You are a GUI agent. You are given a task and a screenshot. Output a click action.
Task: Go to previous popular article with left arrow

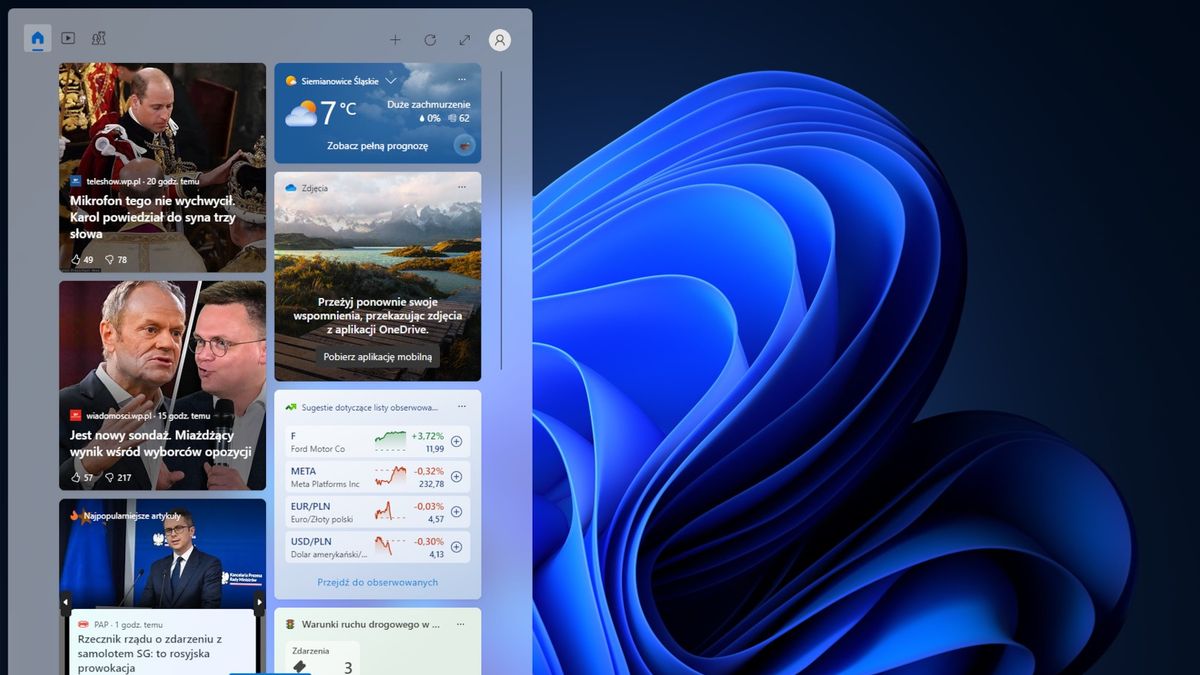coord(65,602)
